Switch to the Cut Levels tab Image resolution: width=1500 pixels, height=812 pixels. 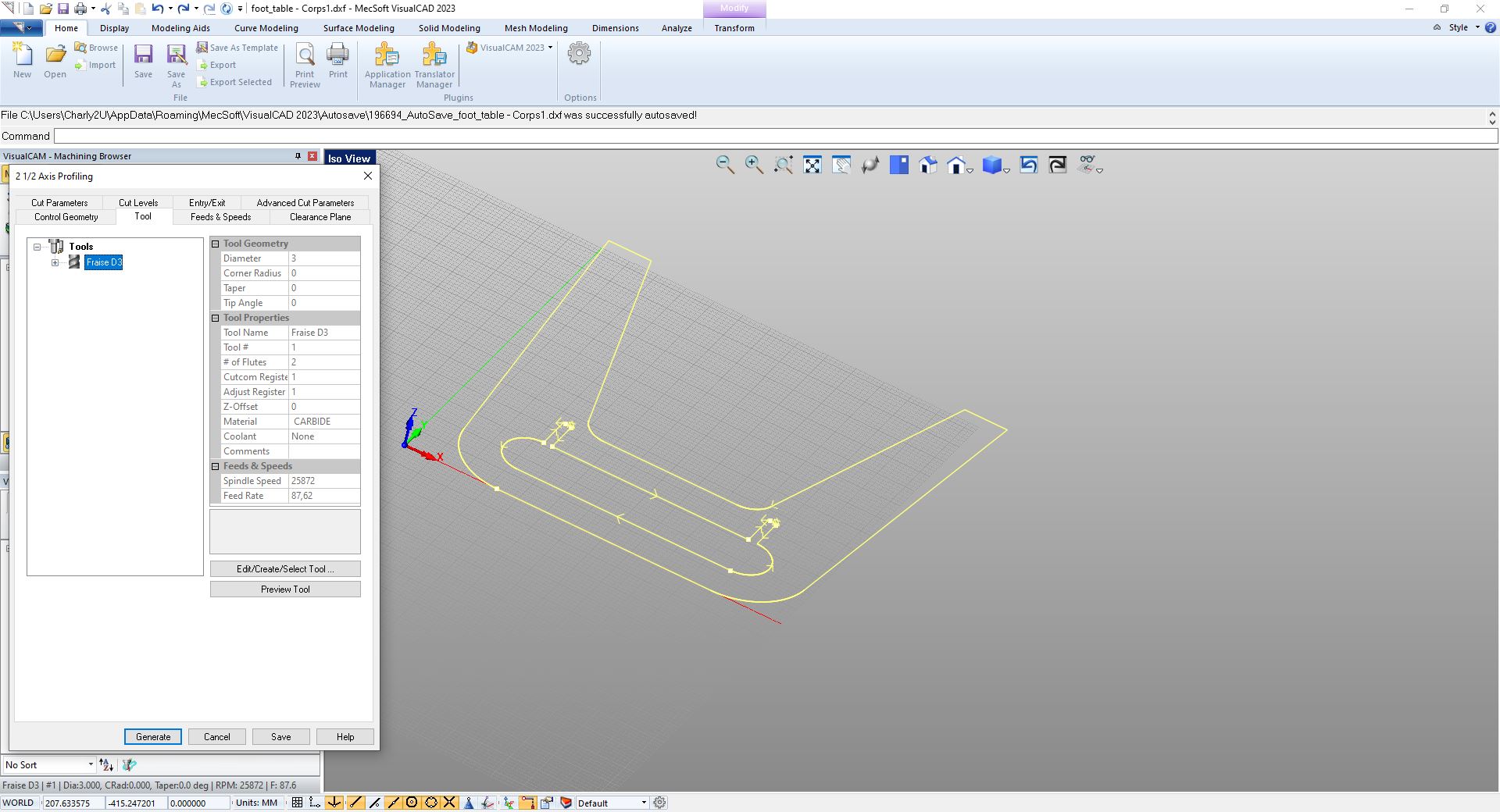pos(138,202)
